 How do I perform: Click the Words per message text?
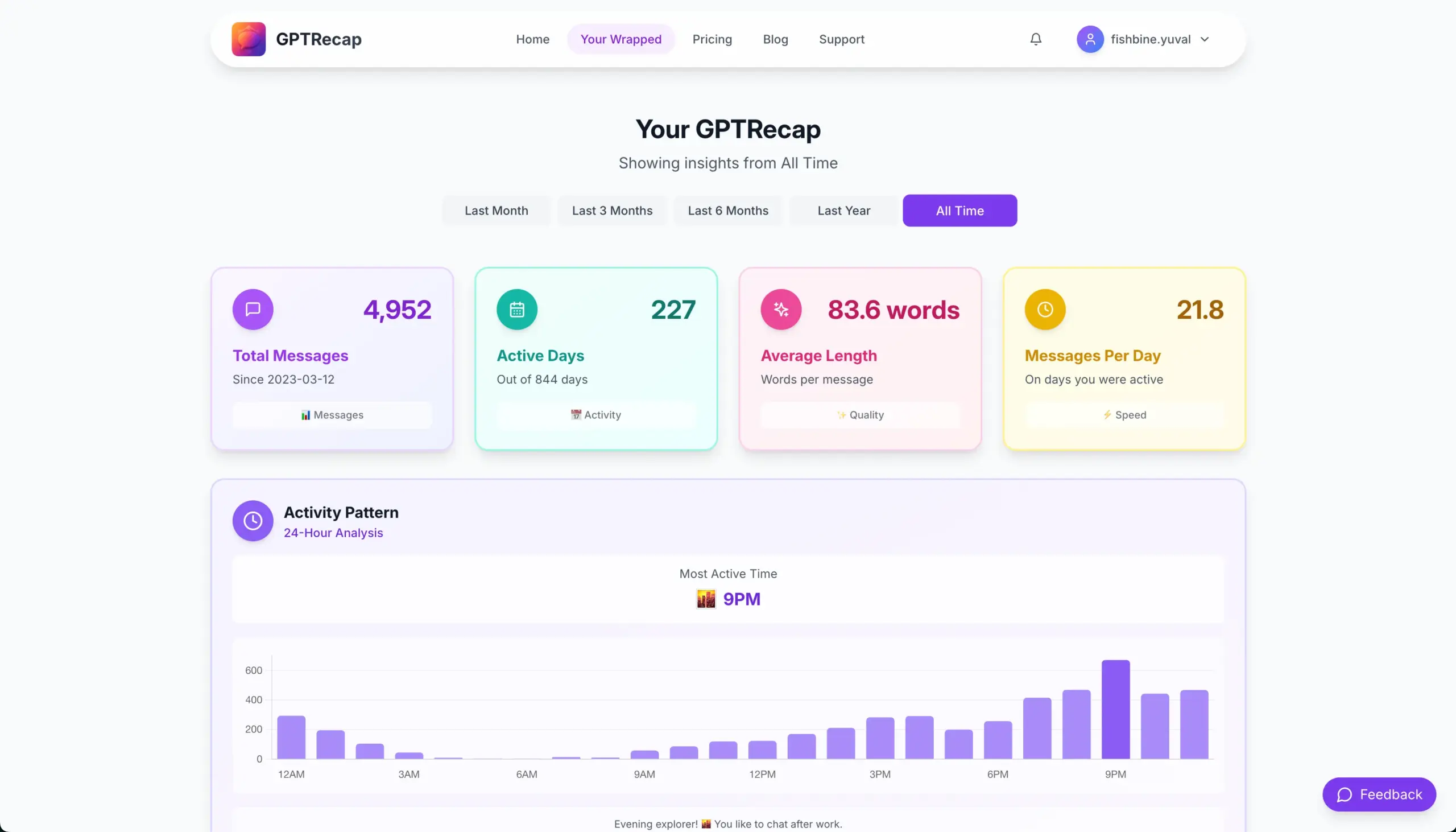[x=817, y=380]
